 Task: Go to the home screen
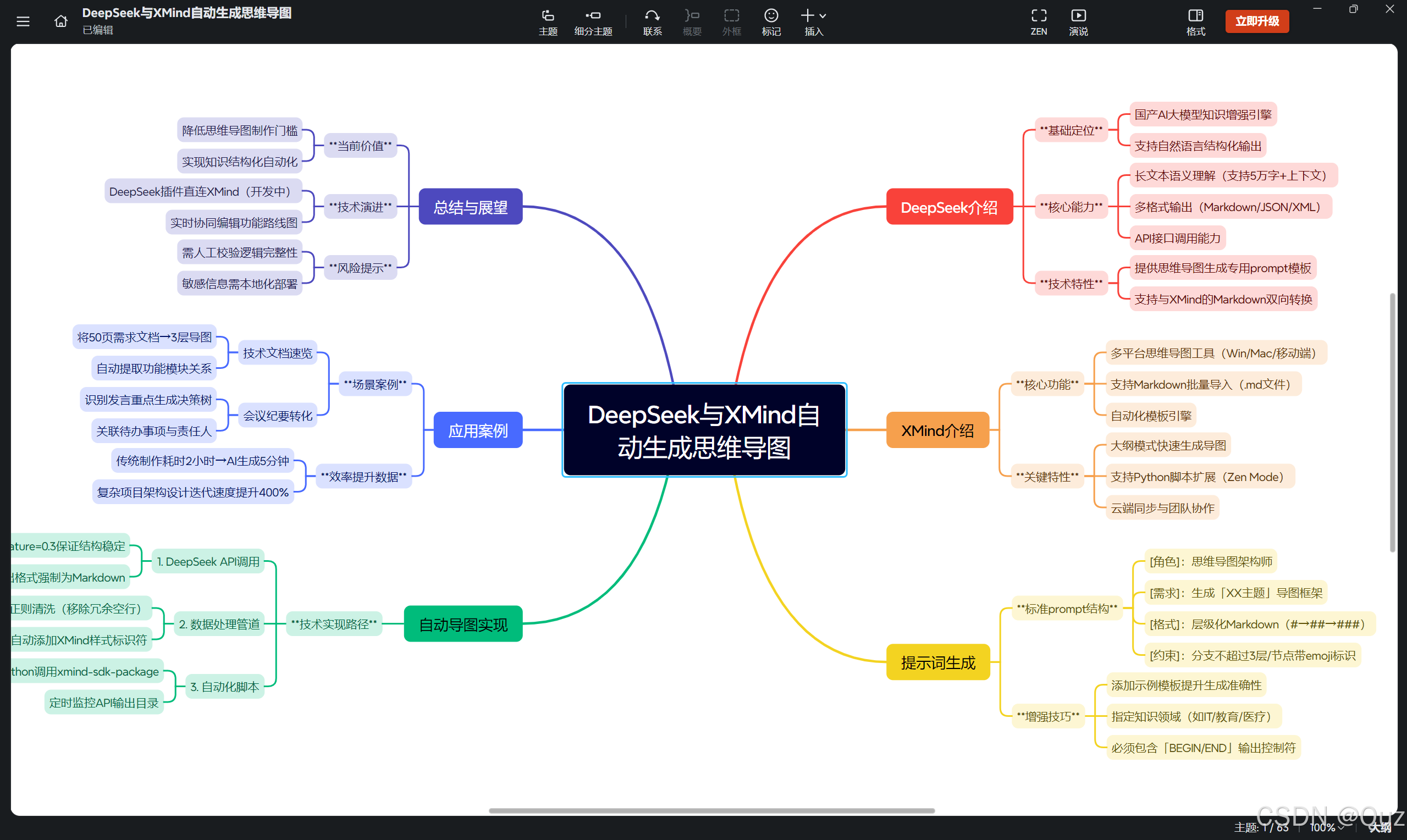click(60, 21)
